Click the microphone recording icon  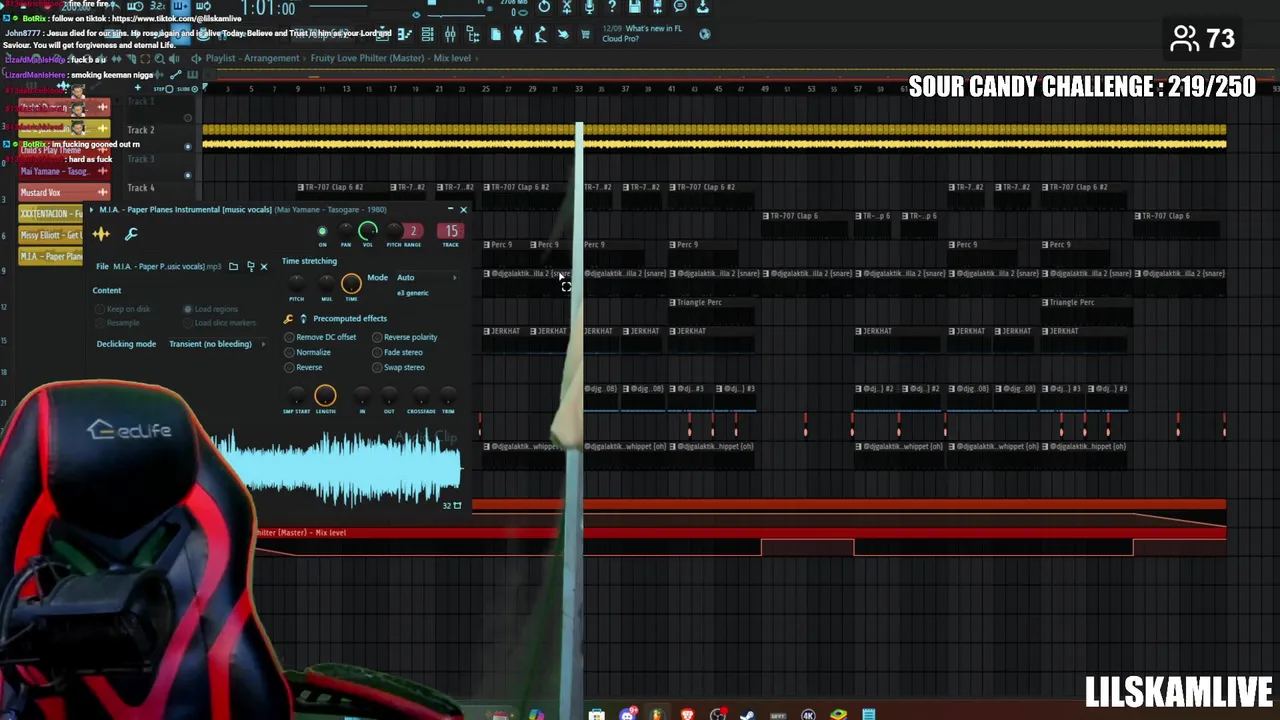(589, 7)
